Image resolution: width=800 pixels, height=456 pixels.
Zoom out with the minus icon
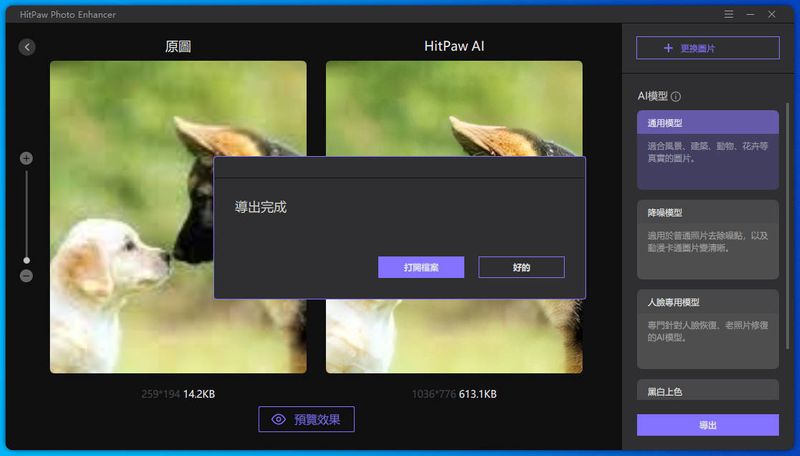click(27, 276)
